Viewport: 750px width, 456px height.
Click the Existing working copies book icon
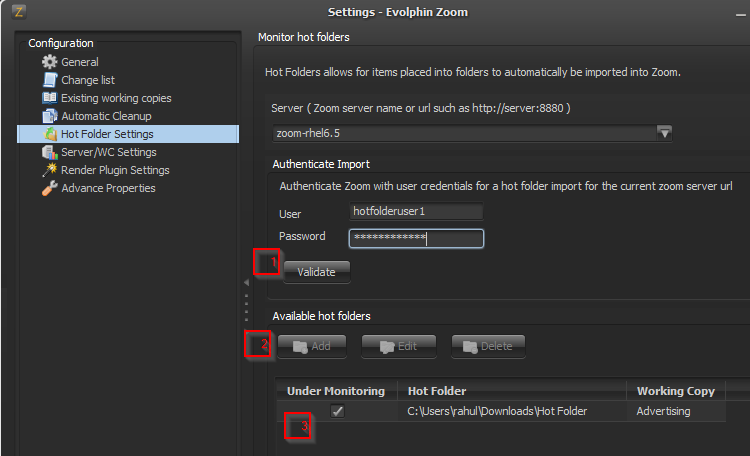(49, 98)
